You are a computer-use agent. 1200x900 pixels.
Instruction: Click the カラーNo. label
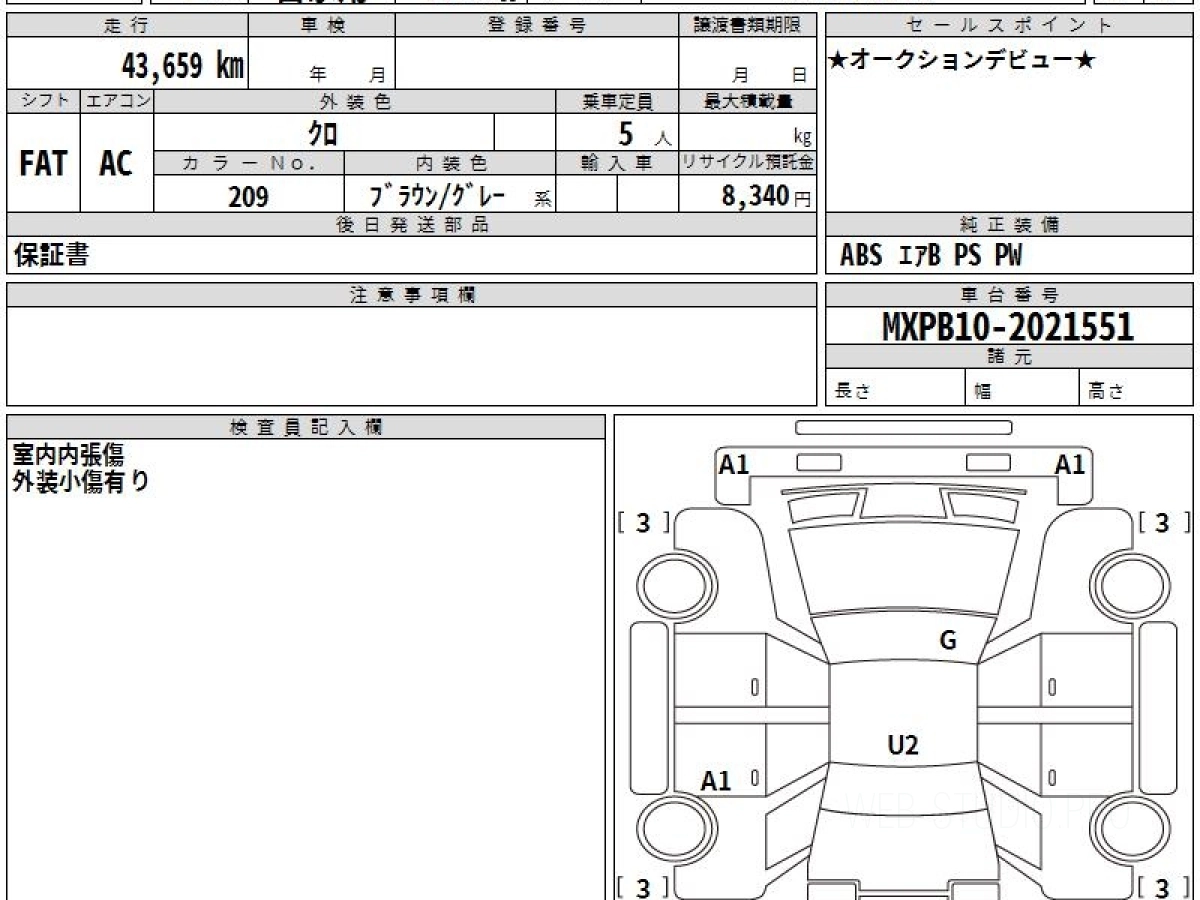coord(249,164)
